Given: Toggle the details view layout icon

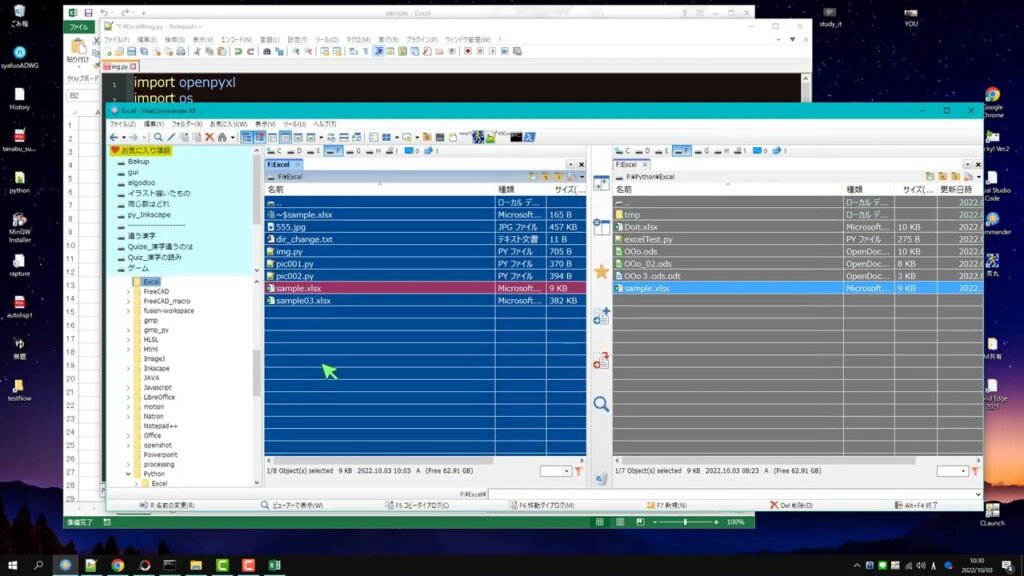Looking at the screenshot, I should [x=373, y=136].
